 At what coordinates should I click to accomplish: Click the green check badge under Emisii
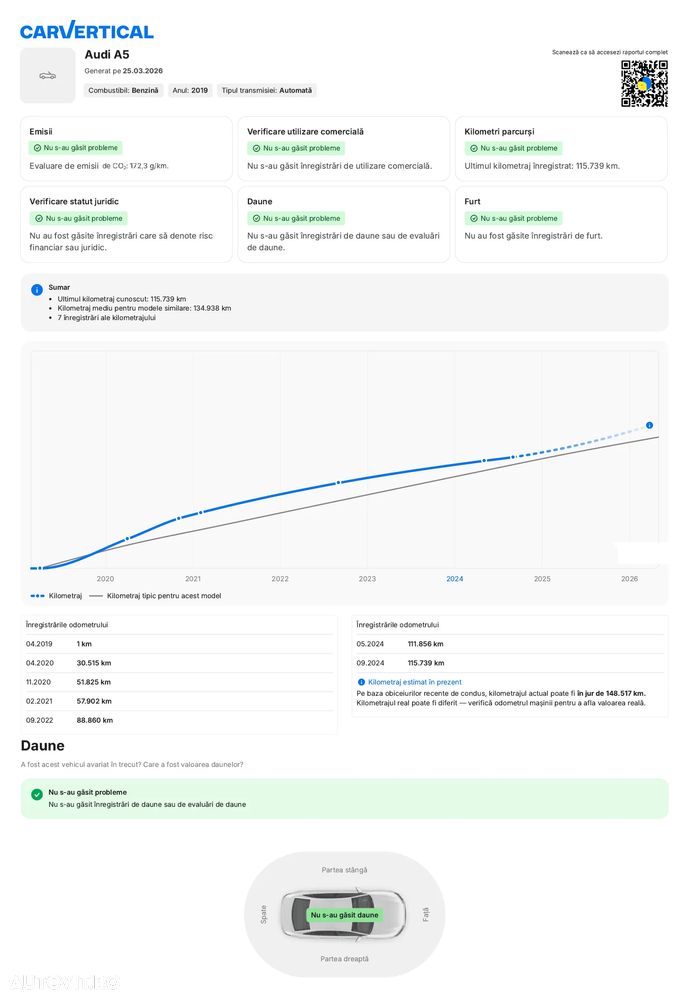click(75, 148)
